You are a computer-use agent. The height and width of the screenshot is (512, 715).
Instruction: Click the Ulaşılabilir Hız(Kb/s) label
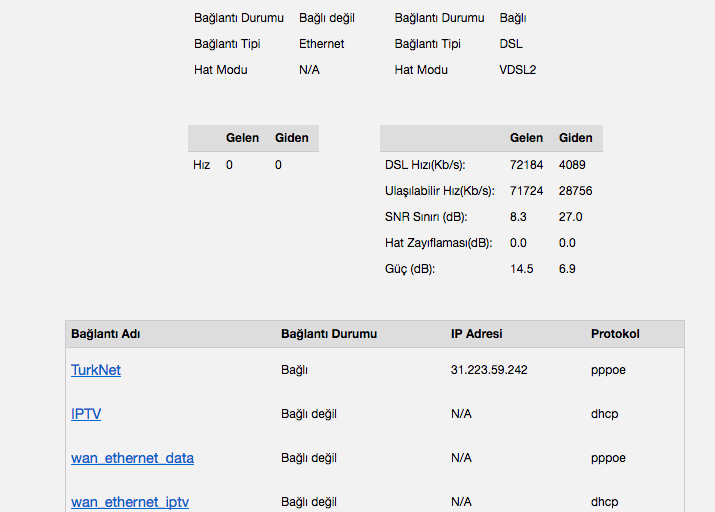pos(440,191)
